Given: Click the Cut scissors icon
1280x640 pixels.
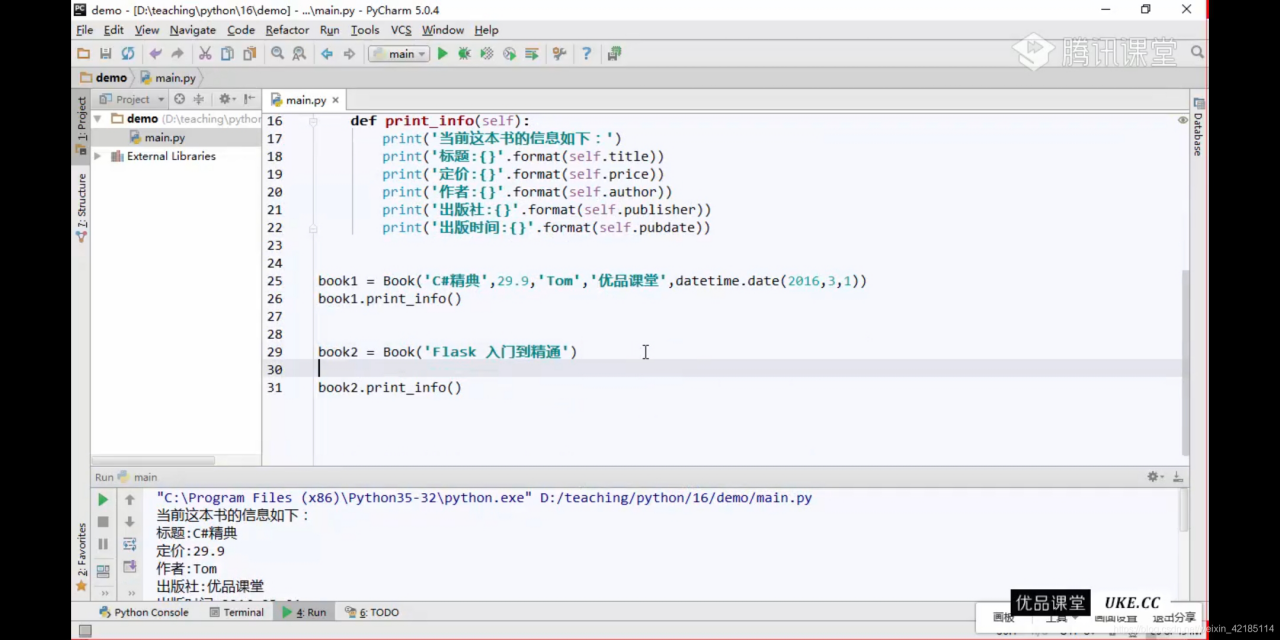Looking at the screenshot, I should [x=205, y=54].
